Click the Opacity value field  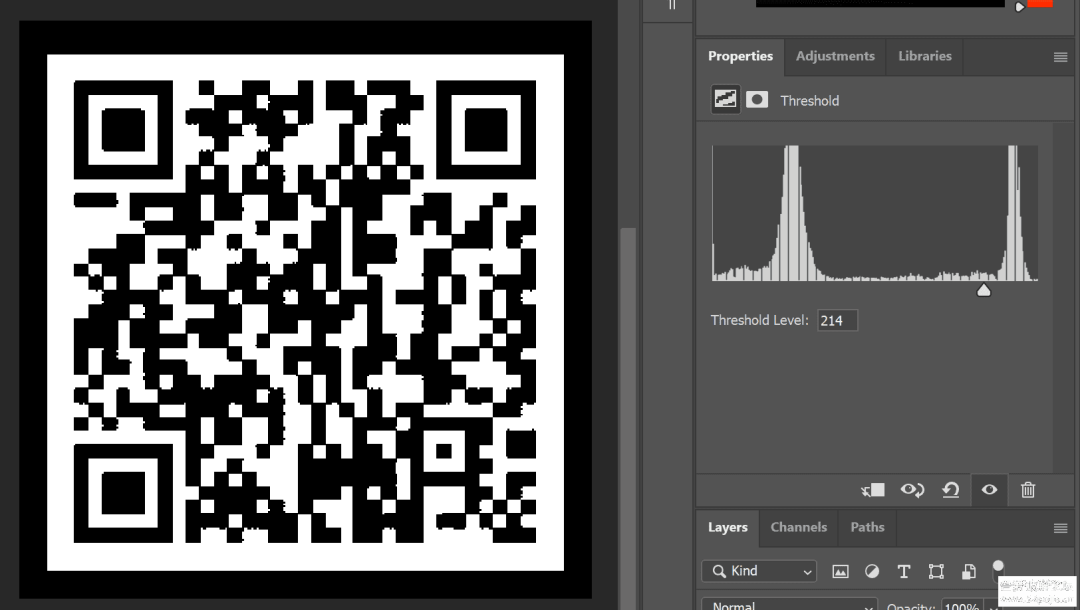click(x=962, y=605)
